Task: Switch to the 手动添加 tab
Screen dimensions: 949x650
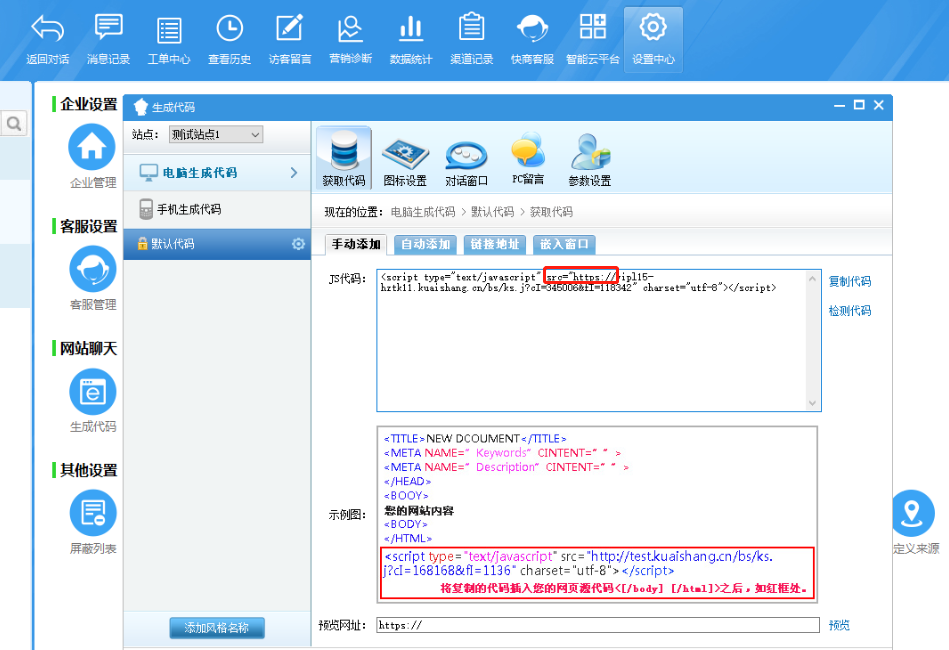Action: click(x=356, y=244)
